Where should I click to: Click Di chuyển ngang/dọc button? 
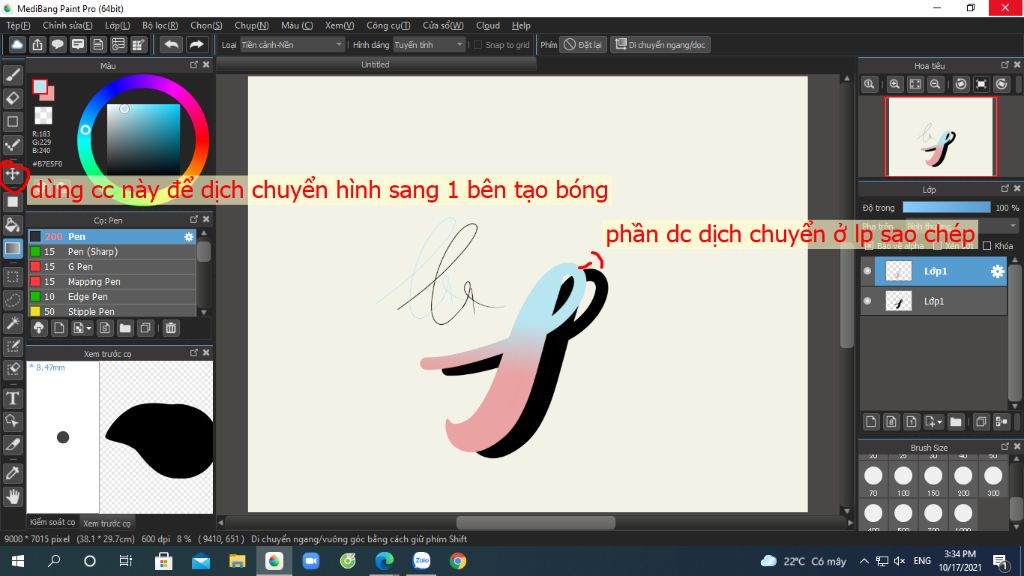coord(660,44)
